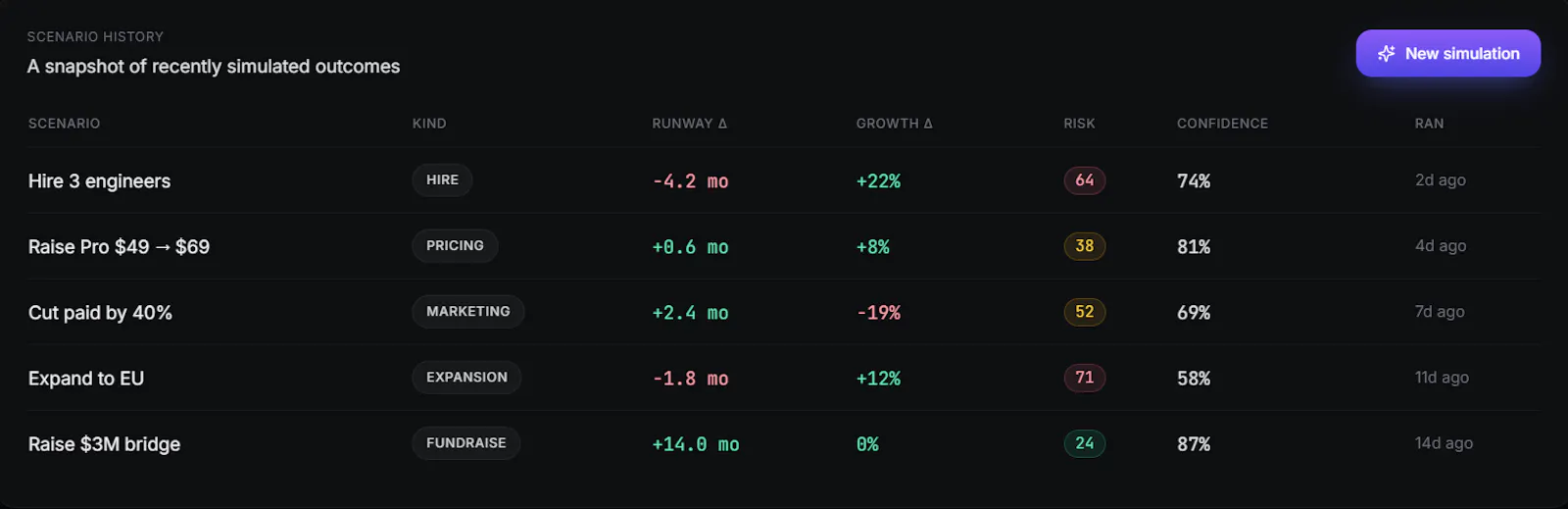Click the green risk score 24 badge
The height and width of the screenshot is (509, 1568).
pos(1085,443)
